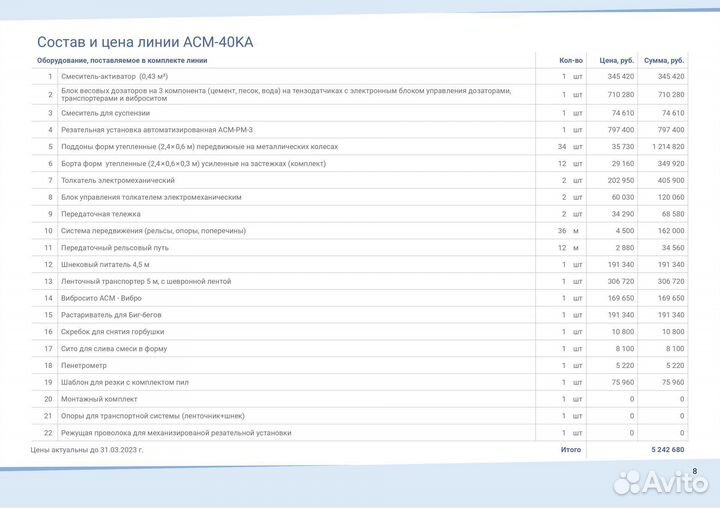Click the 'Оборудование, поставляемое в комплекте линии' header
This screenshot has width=720, height=508.
pos(123,60)
